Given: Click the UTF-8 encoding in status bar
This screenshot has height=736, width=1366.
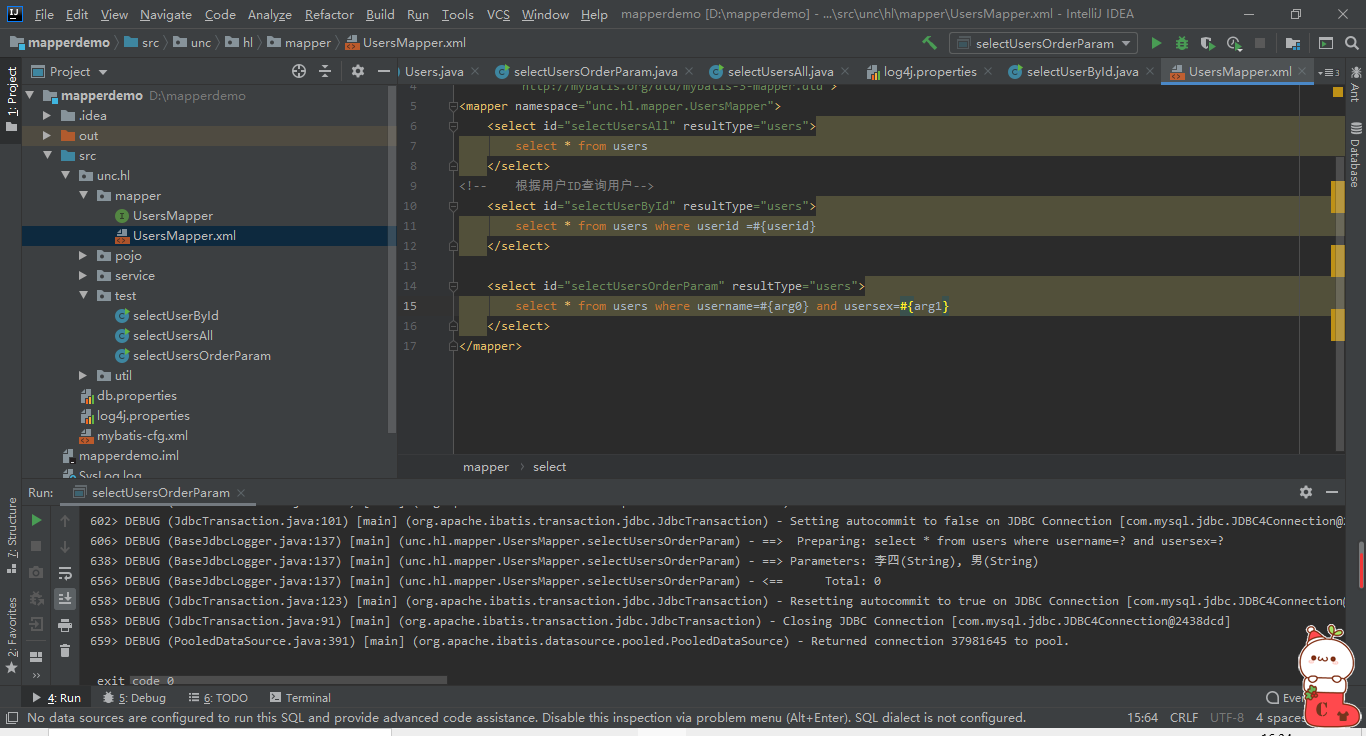Looking at the screenshot, I should (1227, 718).
